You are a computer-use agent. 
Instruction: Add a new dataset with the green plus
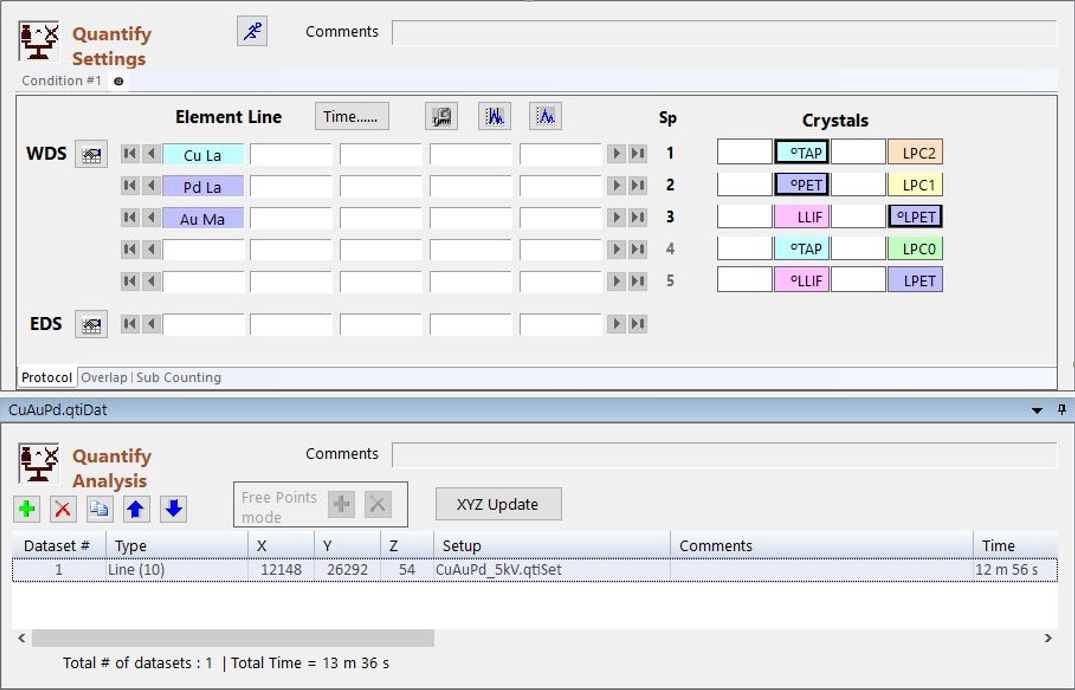(x=27, y=509)
